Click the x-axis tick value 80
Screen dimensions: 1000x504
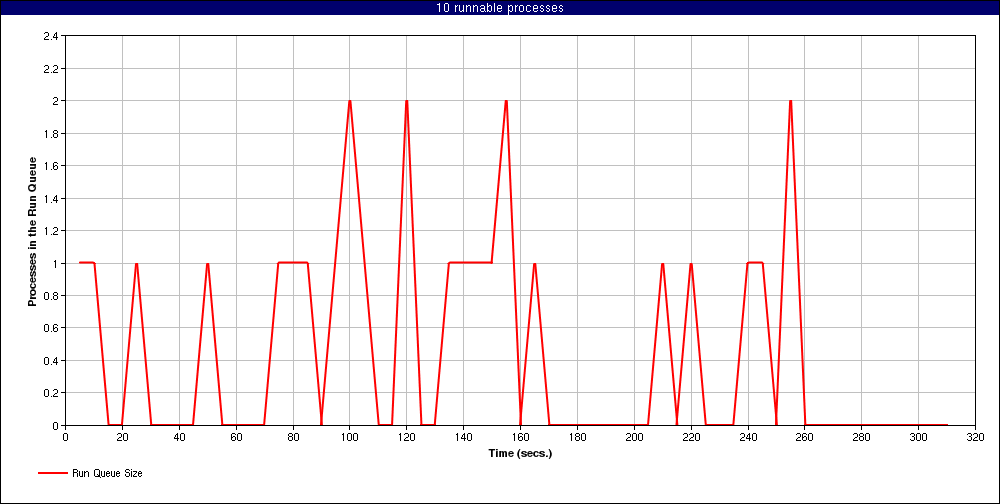(x=293, y=437)
